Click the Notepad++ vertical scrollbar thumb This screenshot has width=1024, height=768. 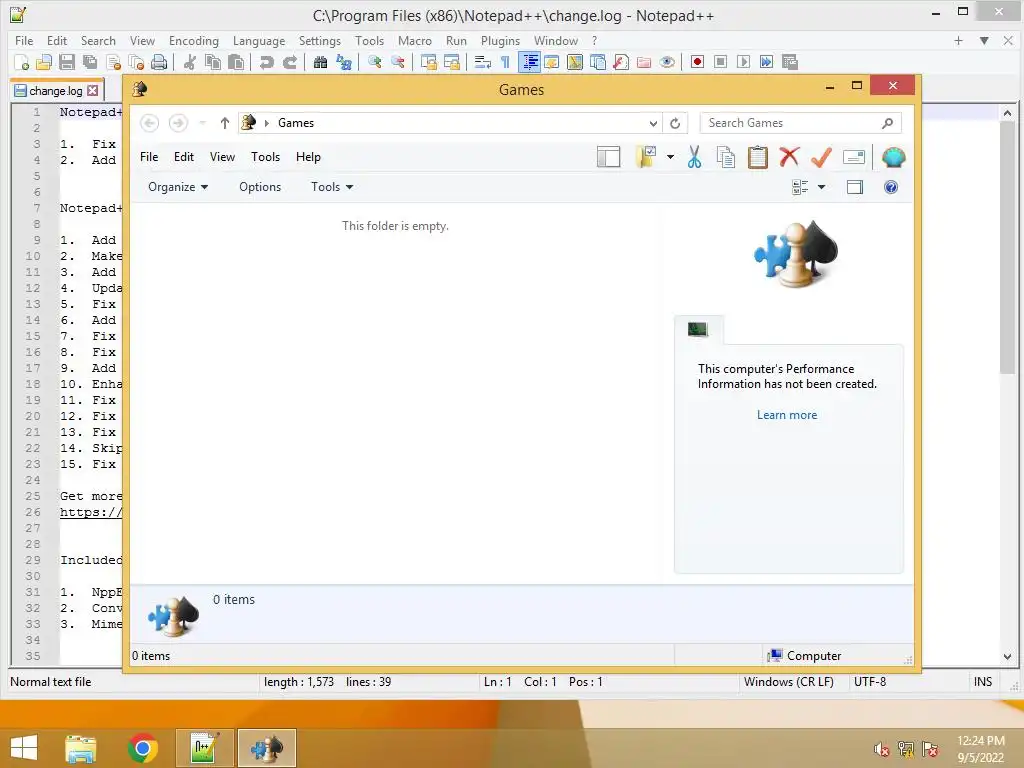click(x=1007, y=248)
